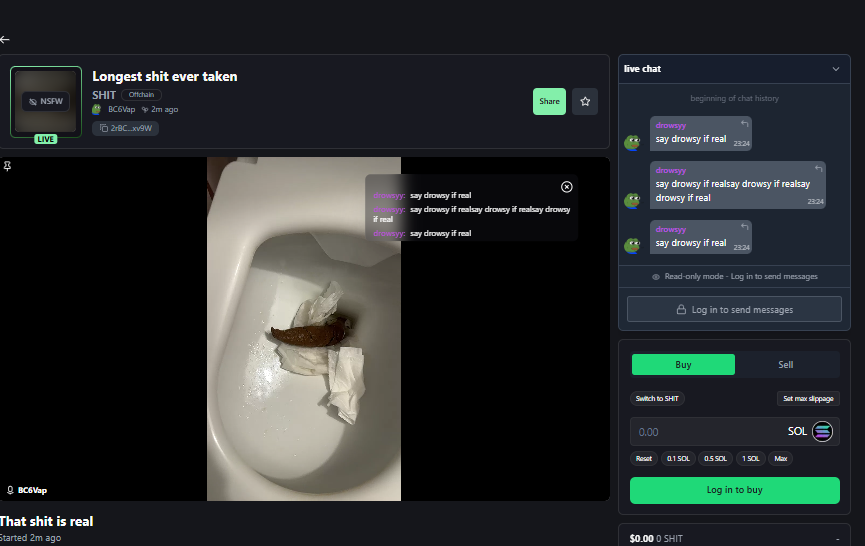Open drowsyy username in first chat message
Screen dimensions: 865x546
pyautogui.click(x=670, y=125)
